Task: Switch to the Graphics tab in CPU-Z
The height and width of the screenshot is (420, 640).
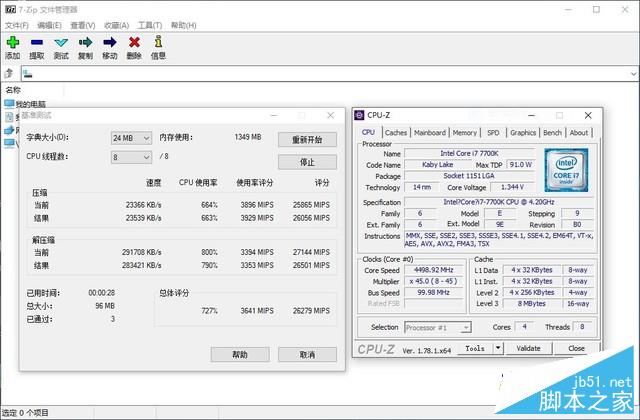Action: point(523,133)
